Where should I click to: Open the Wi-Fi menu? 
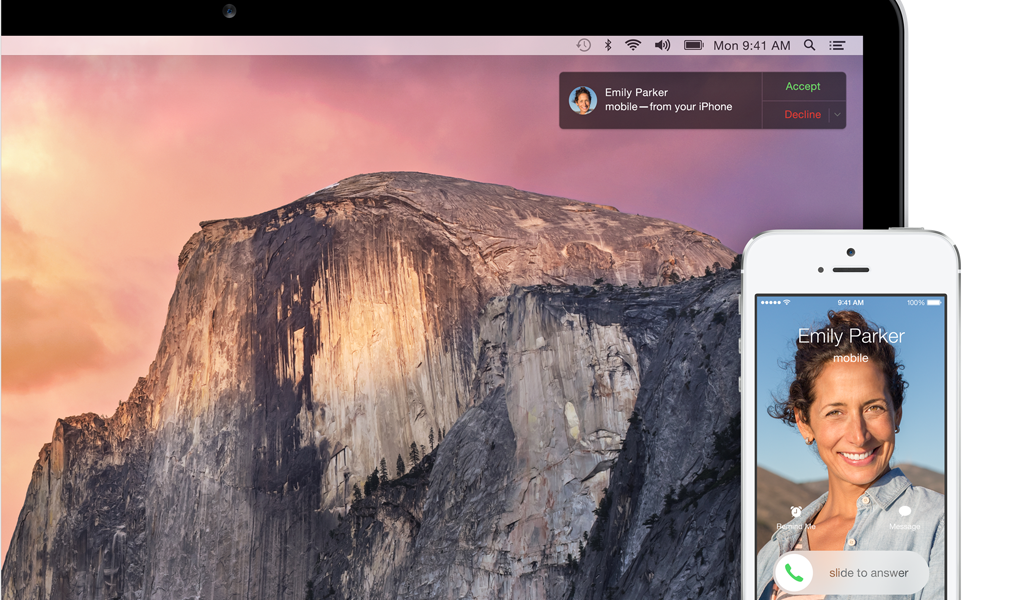coord(633,45)
